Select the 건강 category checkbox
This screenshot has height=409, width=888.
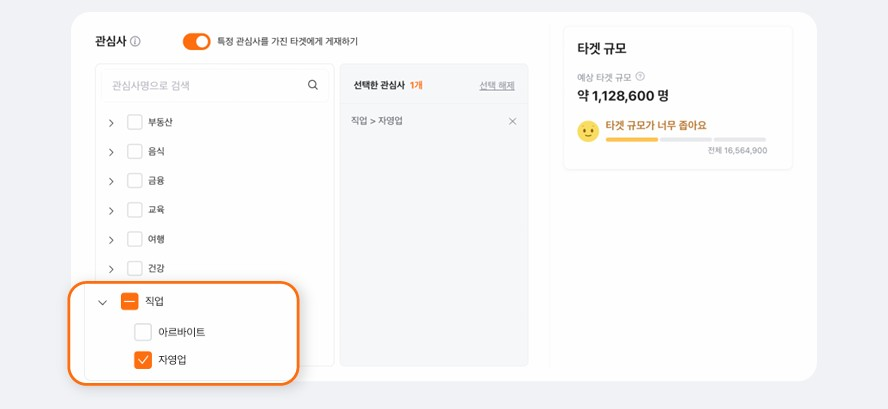click(135, 269)
